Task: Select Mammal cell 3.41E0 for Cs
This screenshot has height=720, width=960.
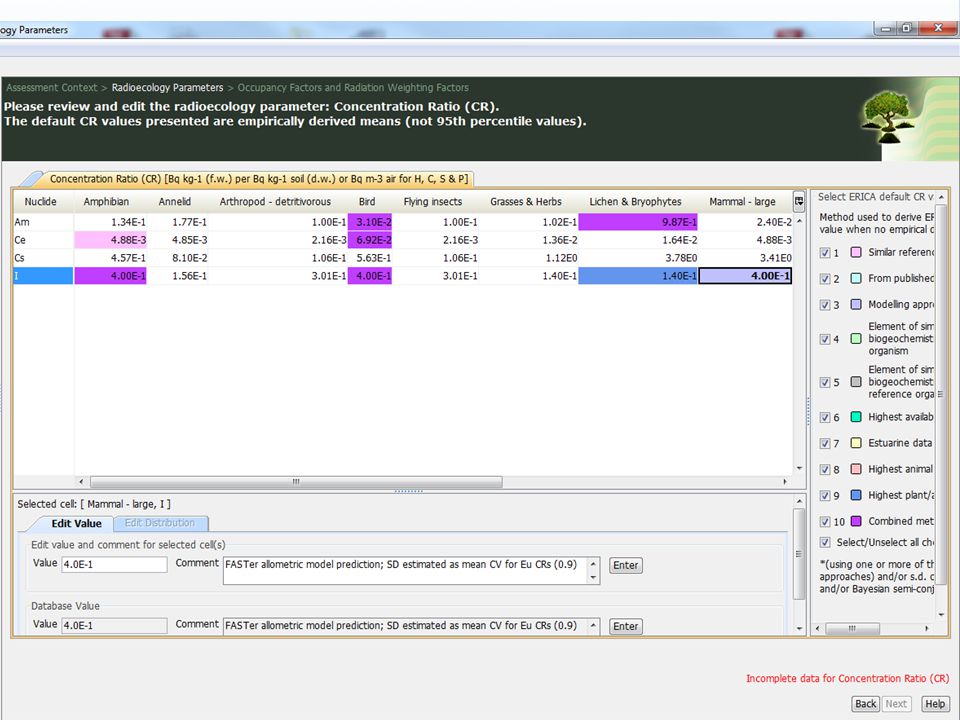Action: 745,258
